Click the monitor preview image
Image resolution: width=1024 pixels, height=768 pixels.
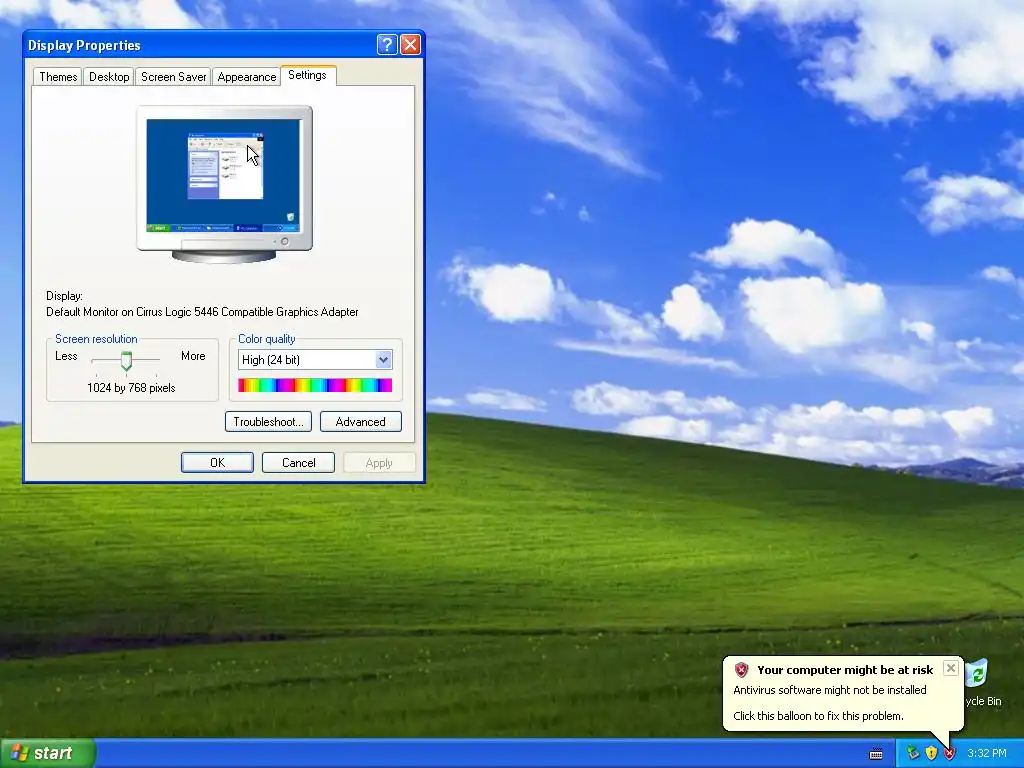coord(224,184)
